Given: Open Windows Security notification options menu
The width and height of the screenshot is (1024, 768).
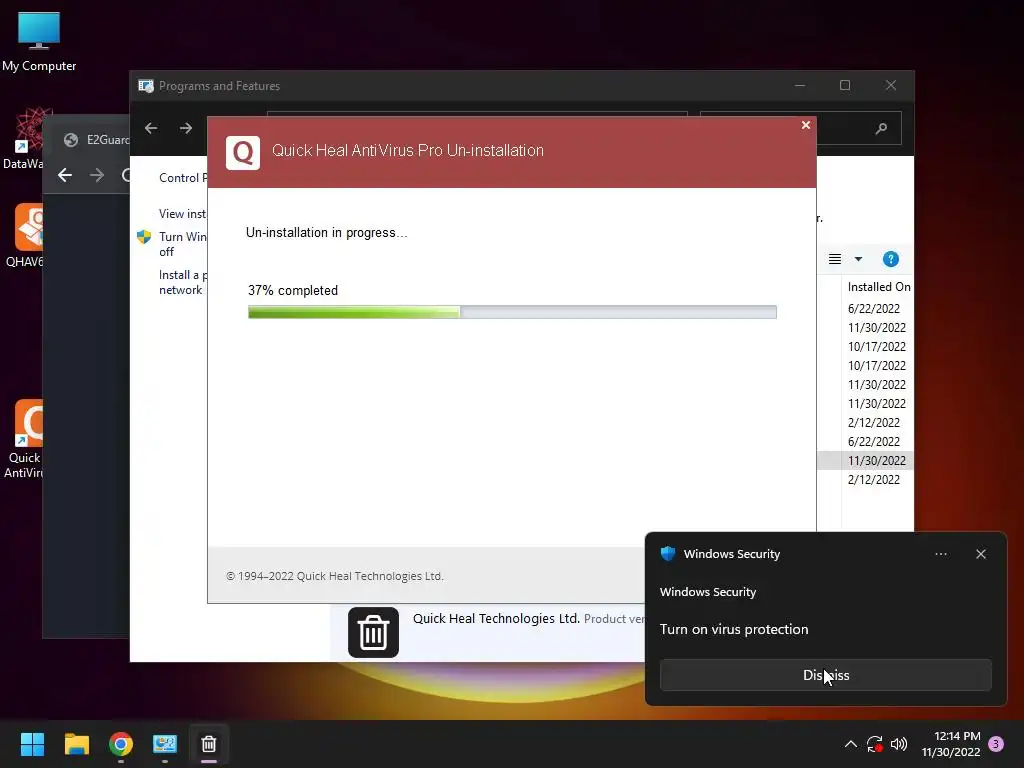Looking at the screenshot, I should click(x=940, y=554).
